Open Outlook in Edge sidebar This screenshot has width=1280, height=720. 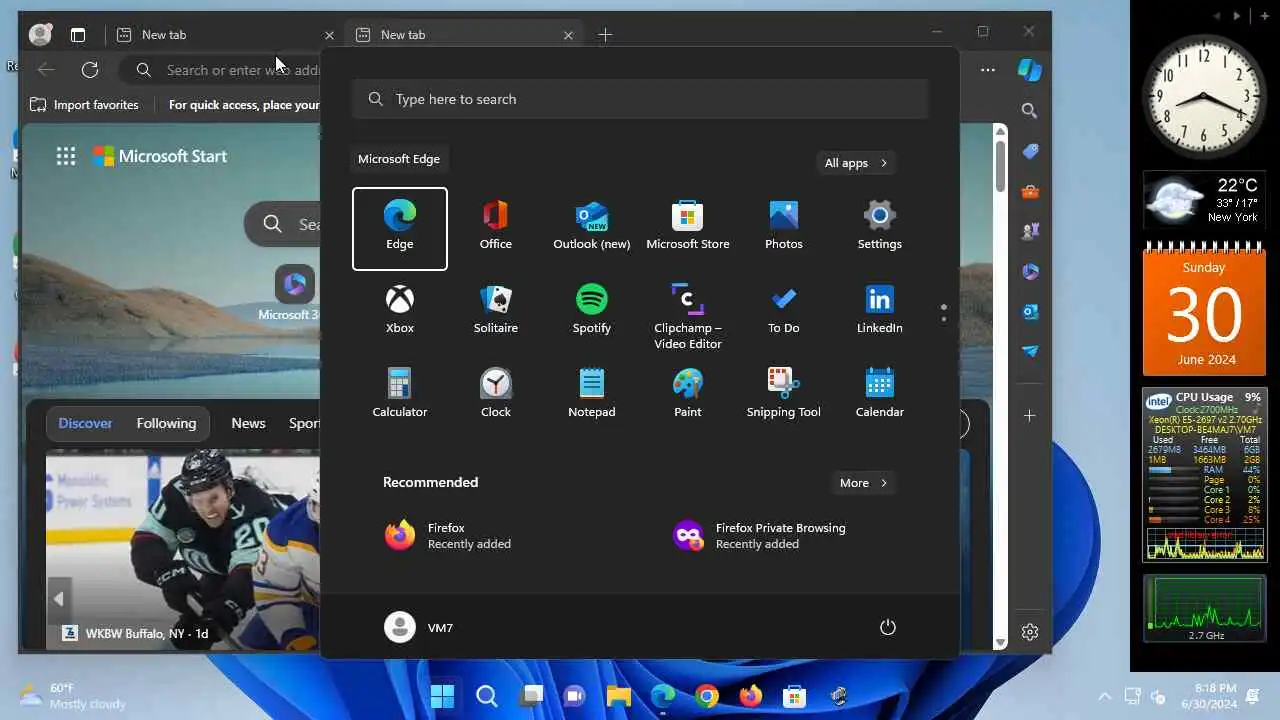tap(1029, 311)
